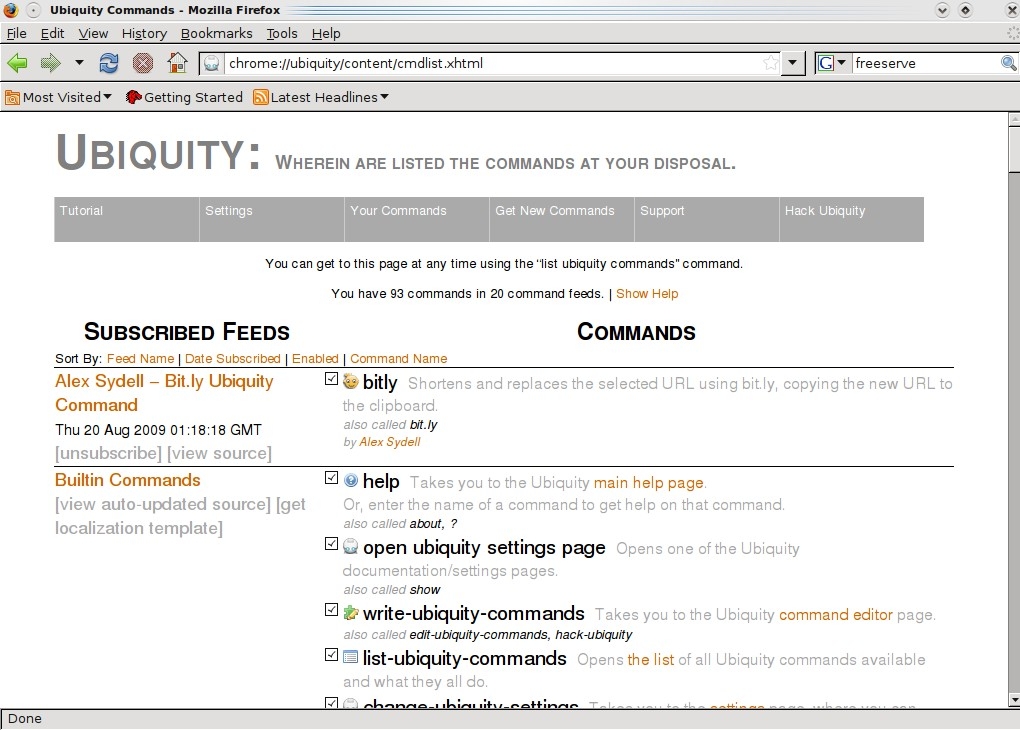Viewport: 1020px width, 730px height.
Task: Click the Getting Started bookmark icon
Action: point(133,97)
